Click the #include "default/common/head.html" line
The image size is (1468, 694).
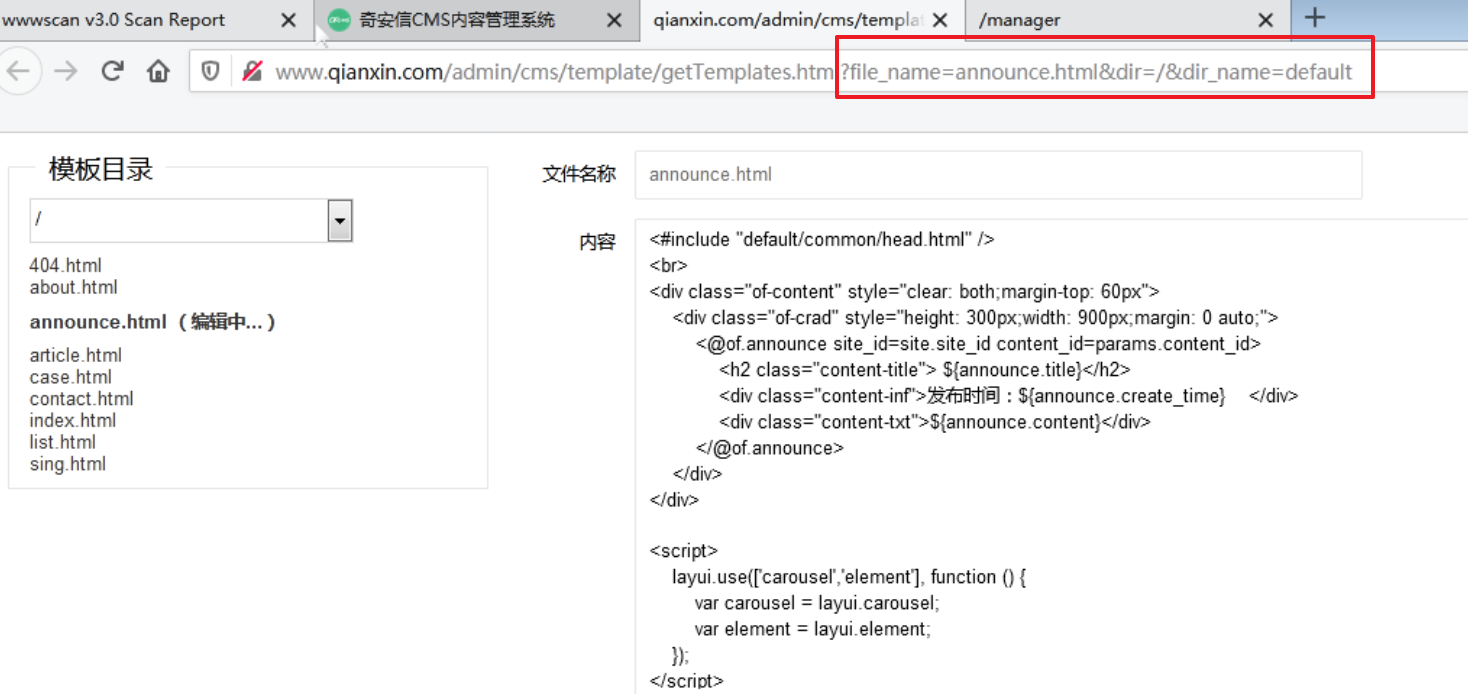point(822,240)
